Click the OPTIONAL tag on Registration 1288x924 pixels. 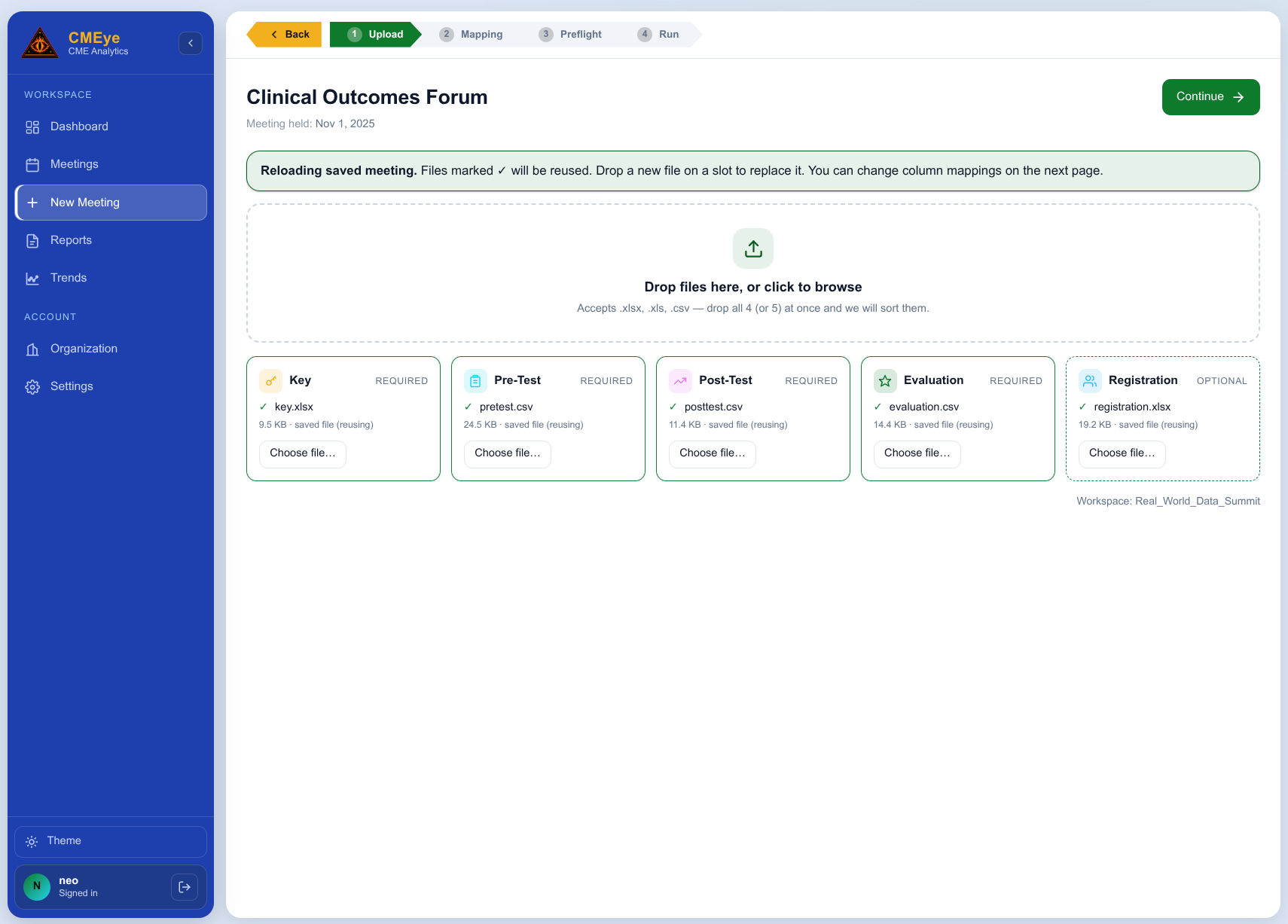point(1222,382)
